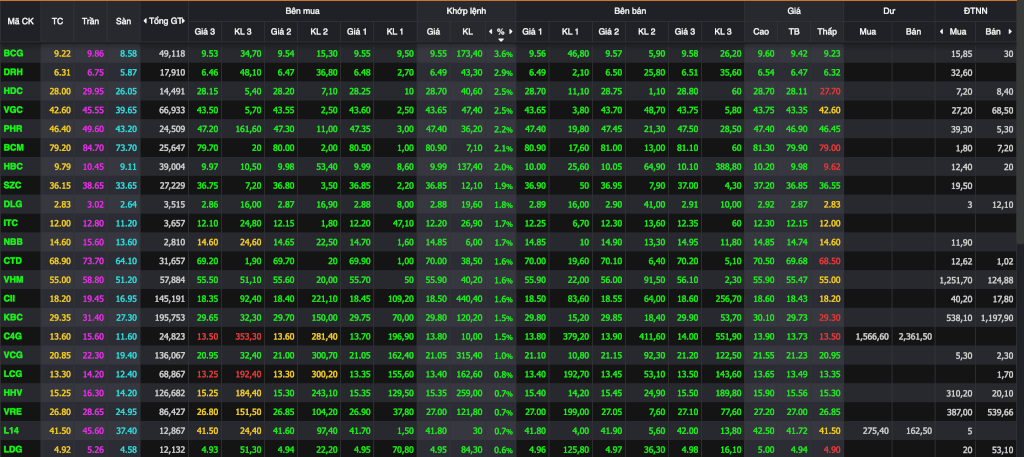1024x457 pixels.
Task: Click the Khớp lệnh group header
Action: pyautogui.click(x=466, y=11)
